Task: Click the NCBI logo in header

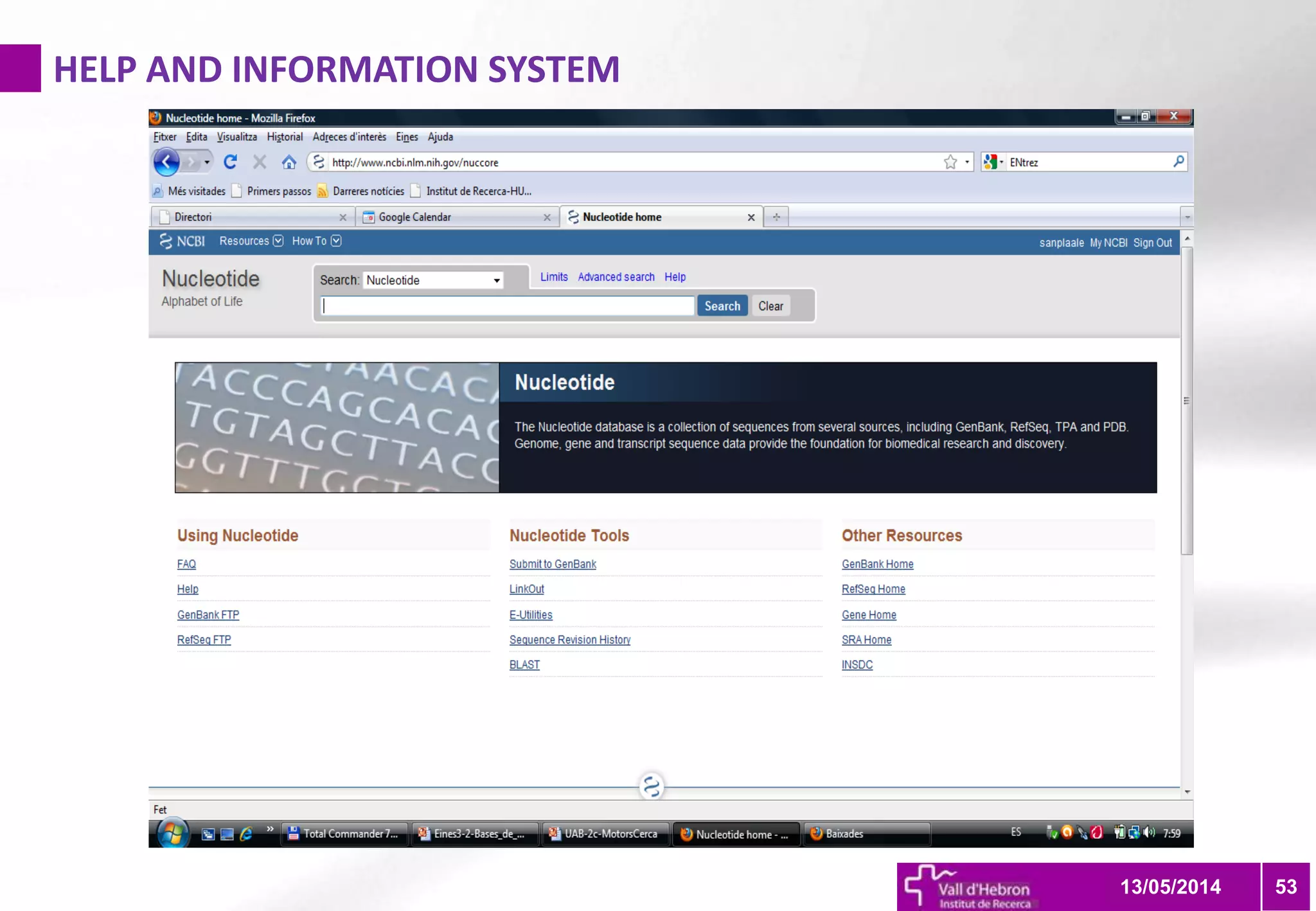Action: point(182,241)
